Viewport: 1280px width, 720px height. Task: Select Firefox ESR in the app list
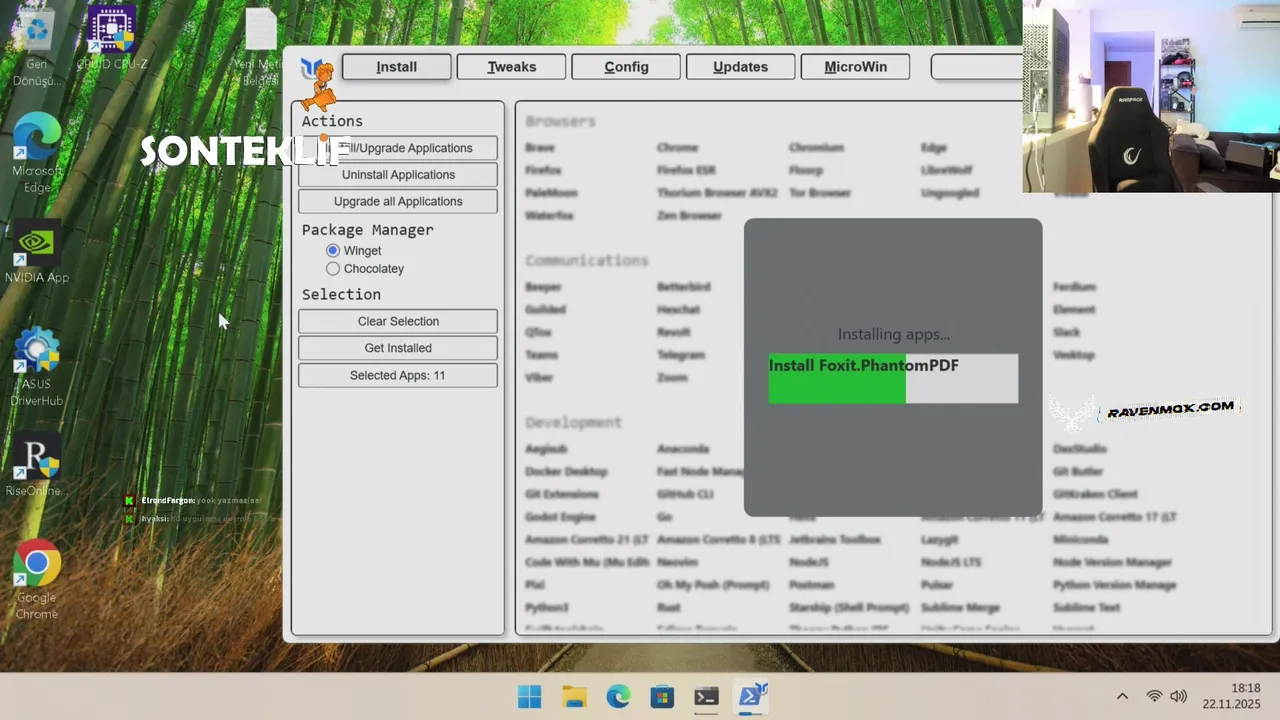pyautogui.click(x=686, y=171)
